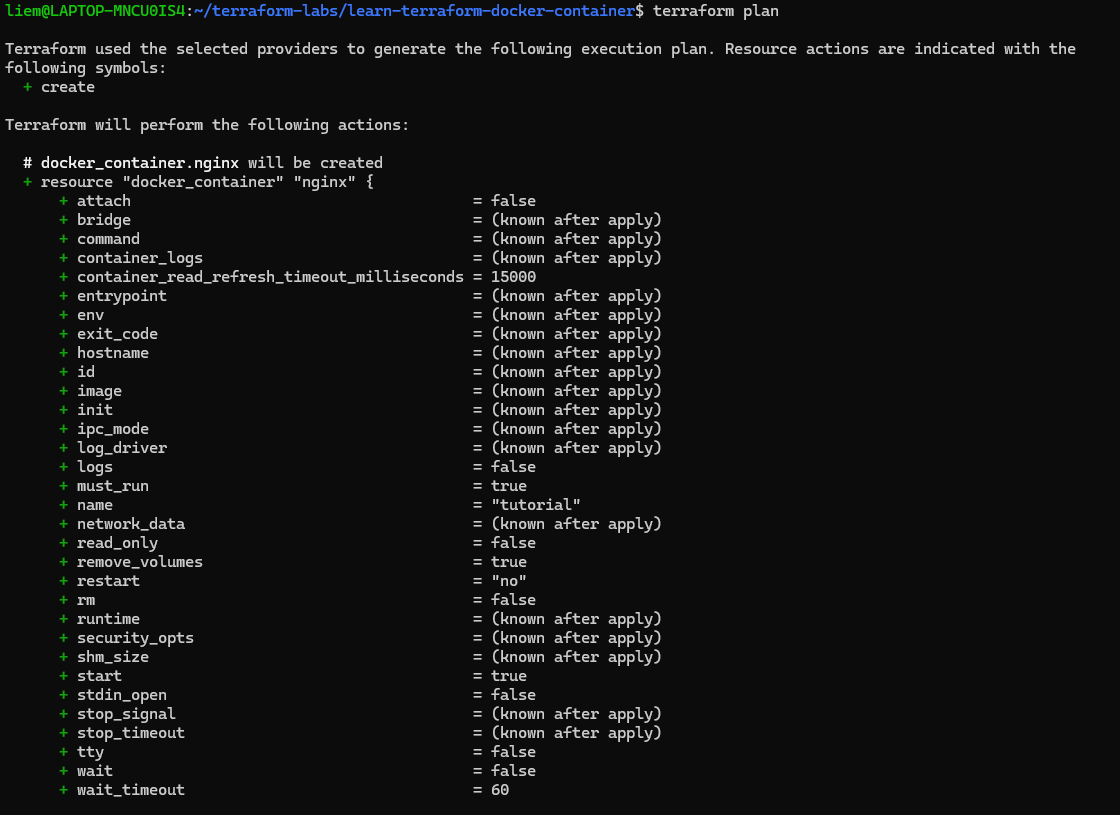Click the 'network_data' attribute name
1120x815 pixels.
[x=131, y=524]
